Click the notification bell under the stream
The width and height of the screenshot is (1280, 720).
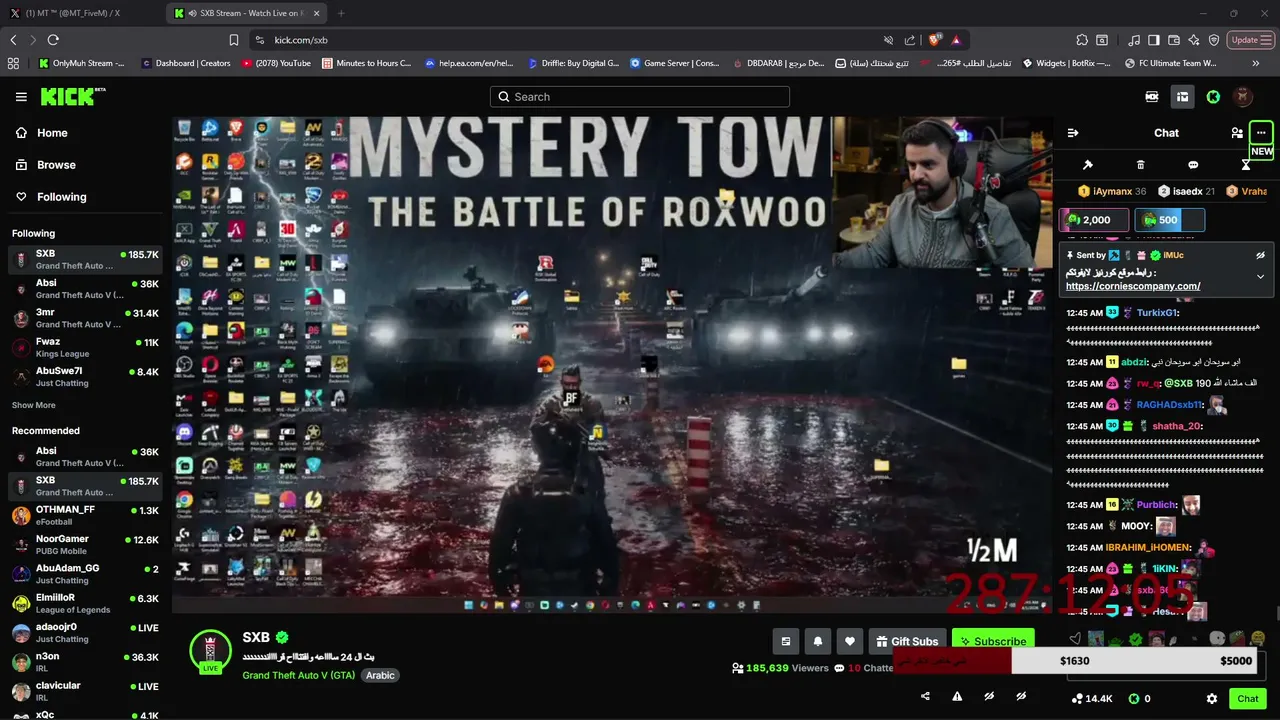point(817,641)
